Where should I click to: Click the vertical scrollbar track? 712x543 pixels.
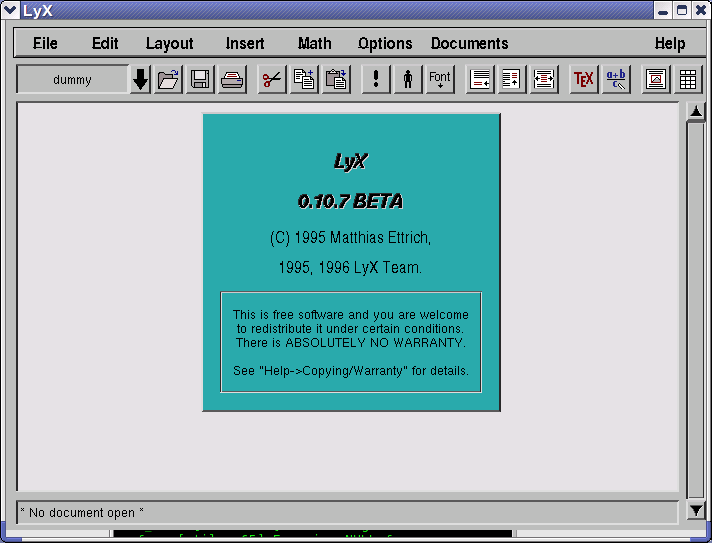[x=696, y=311]
